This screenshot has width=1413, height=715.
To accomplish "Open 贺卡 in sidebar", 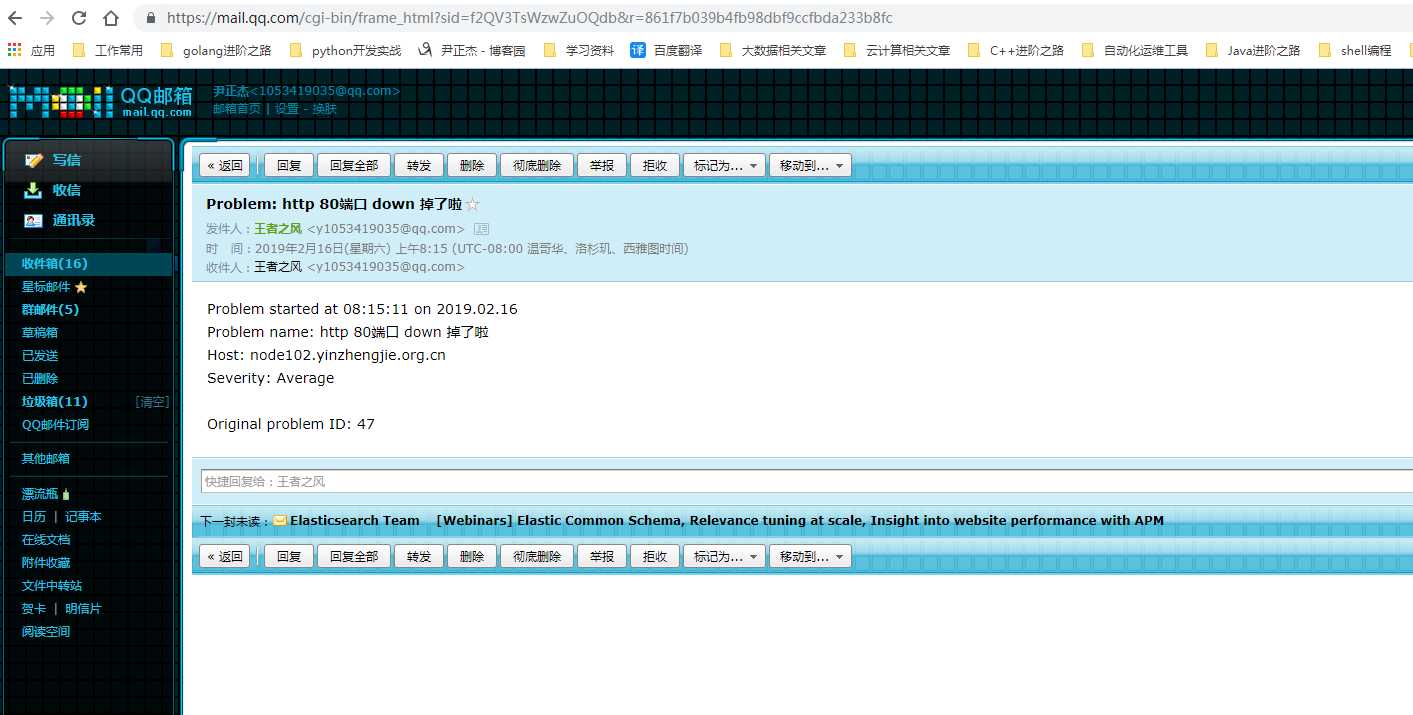I will [x=34, y=609].
